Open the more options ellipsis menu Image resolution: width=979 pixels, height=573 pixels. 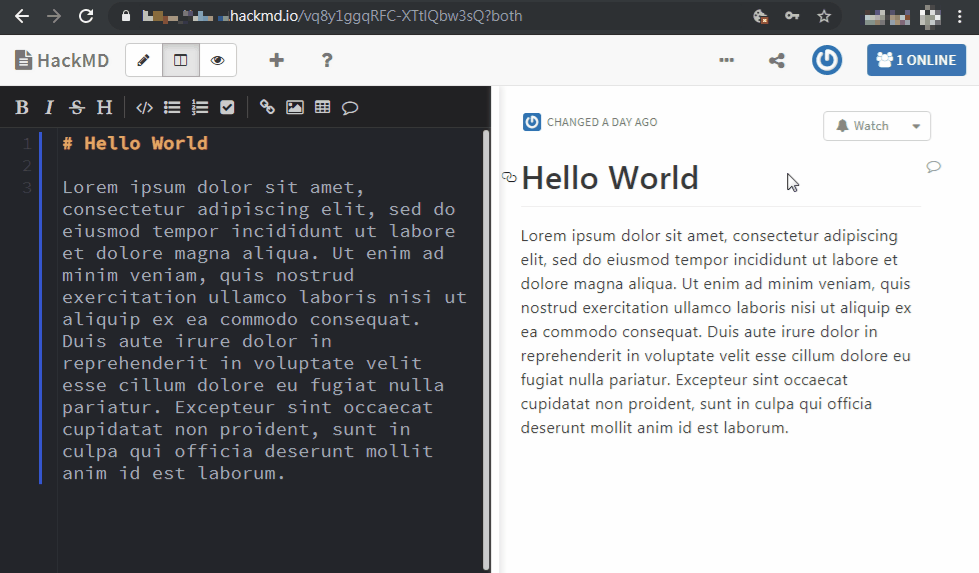tap(726, 60)
